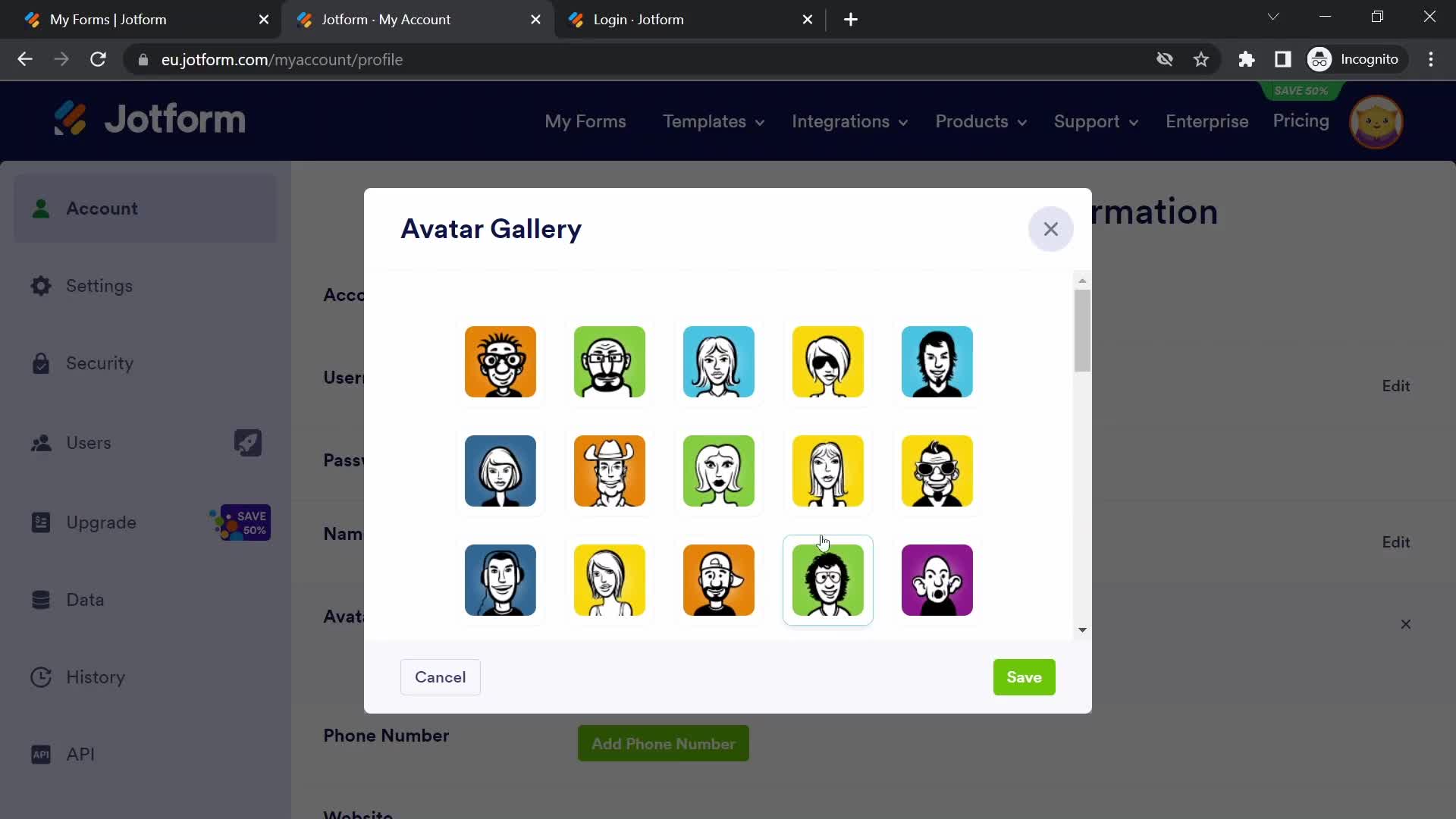The width and height of the screenshot is (1456, 819).
Task: Select the dark-haired man on blue background
Action: coord(939,361)
